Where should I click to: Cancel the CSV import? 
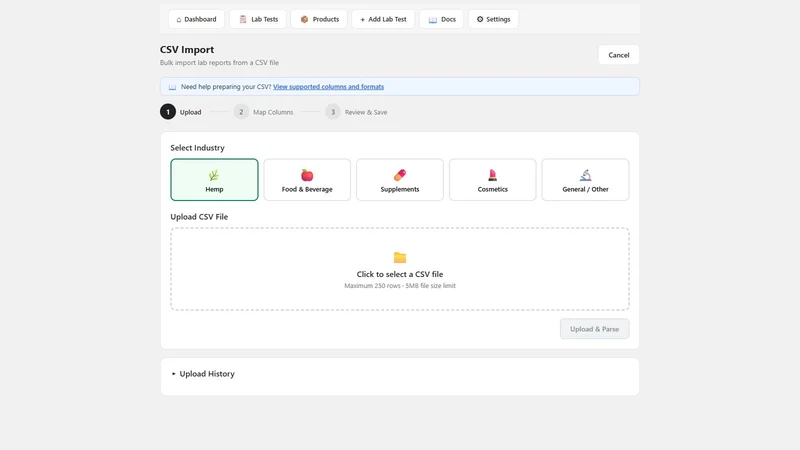[x=618, y=55]
